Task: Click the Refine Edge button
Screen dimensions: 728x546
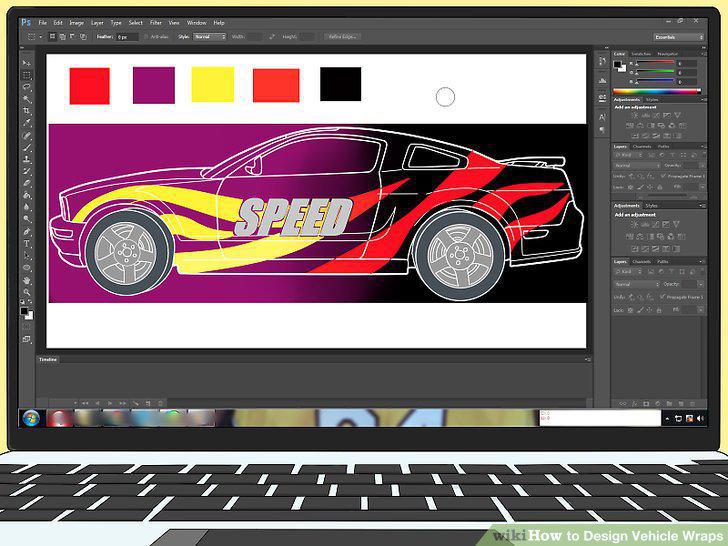Action: 342,36
